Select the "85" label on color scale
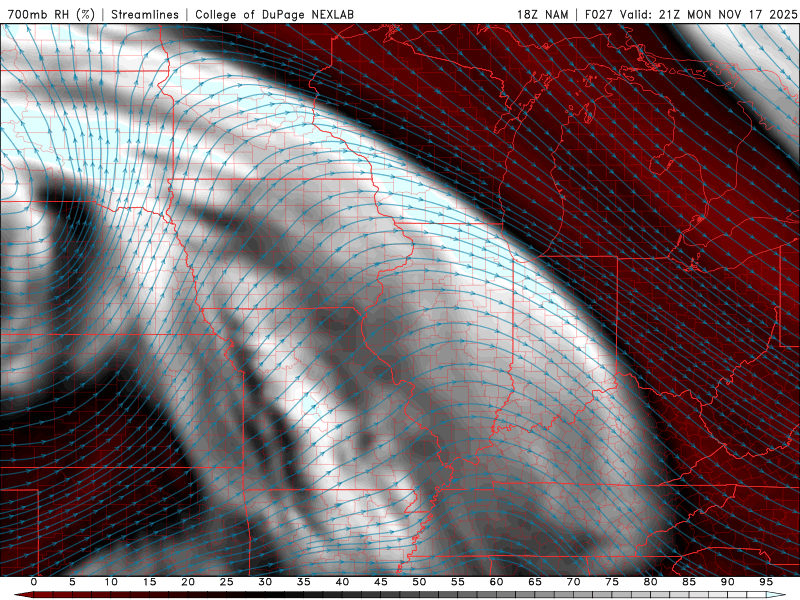The image size is (800, 600). (x=689, y=582)
